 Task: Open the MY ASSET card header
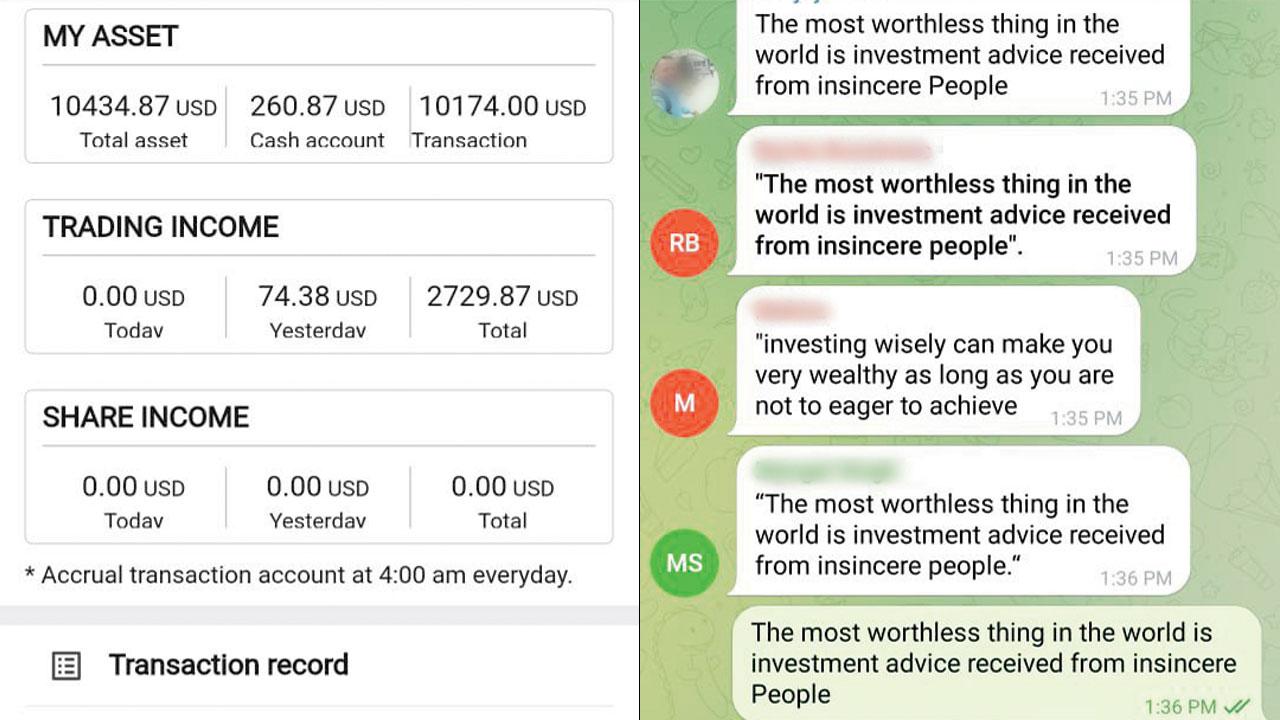(x=110, y=36)
